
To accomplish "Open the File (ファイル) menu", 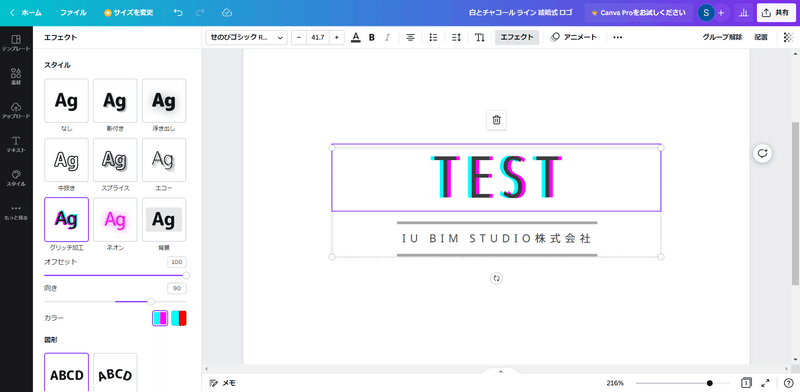I will point(73,13).
